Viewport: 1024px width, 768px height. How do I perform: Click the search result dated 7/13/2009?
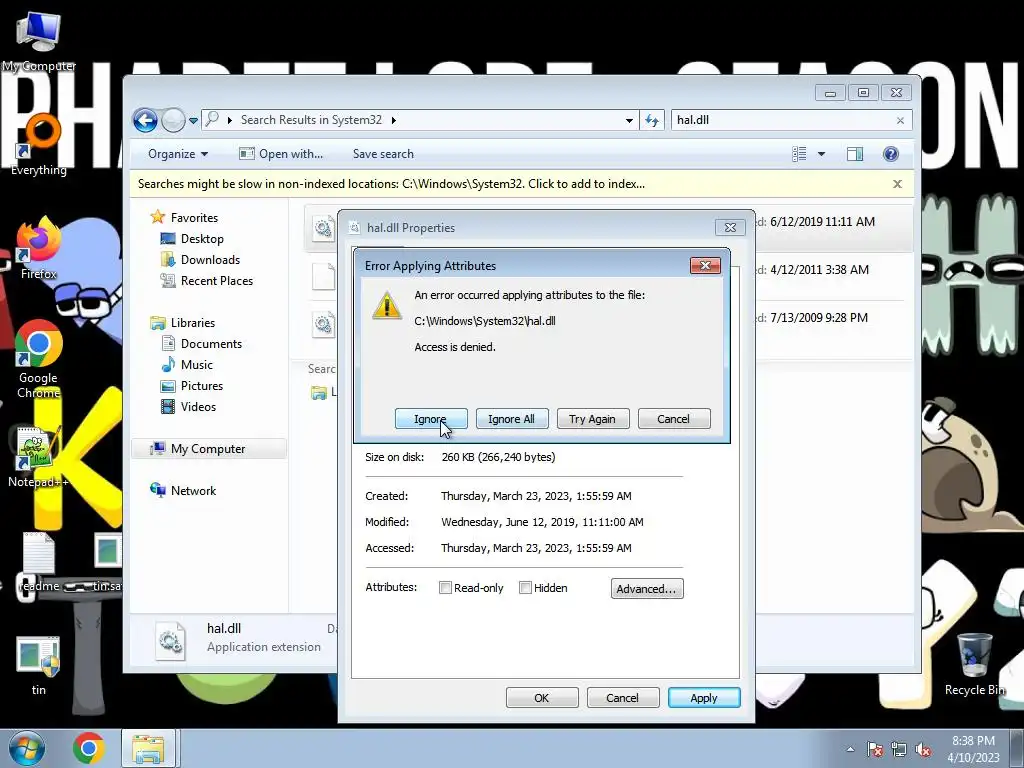pos(819,318)
